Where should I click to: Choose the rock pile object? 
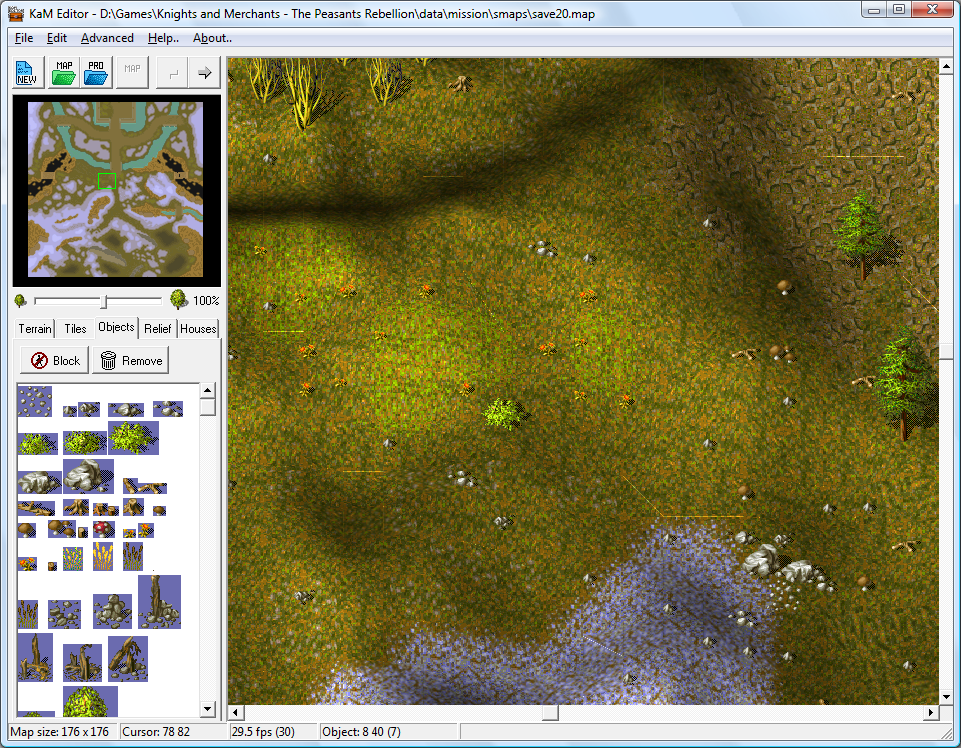point(112,611)
